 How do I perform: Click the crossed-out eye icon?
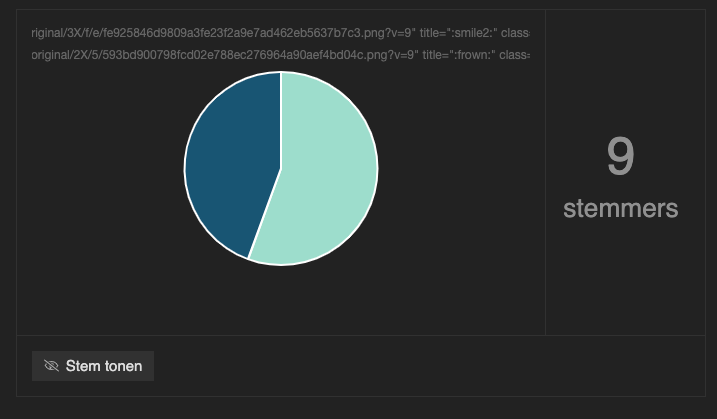pyautogui.click(x=51, y=365)
